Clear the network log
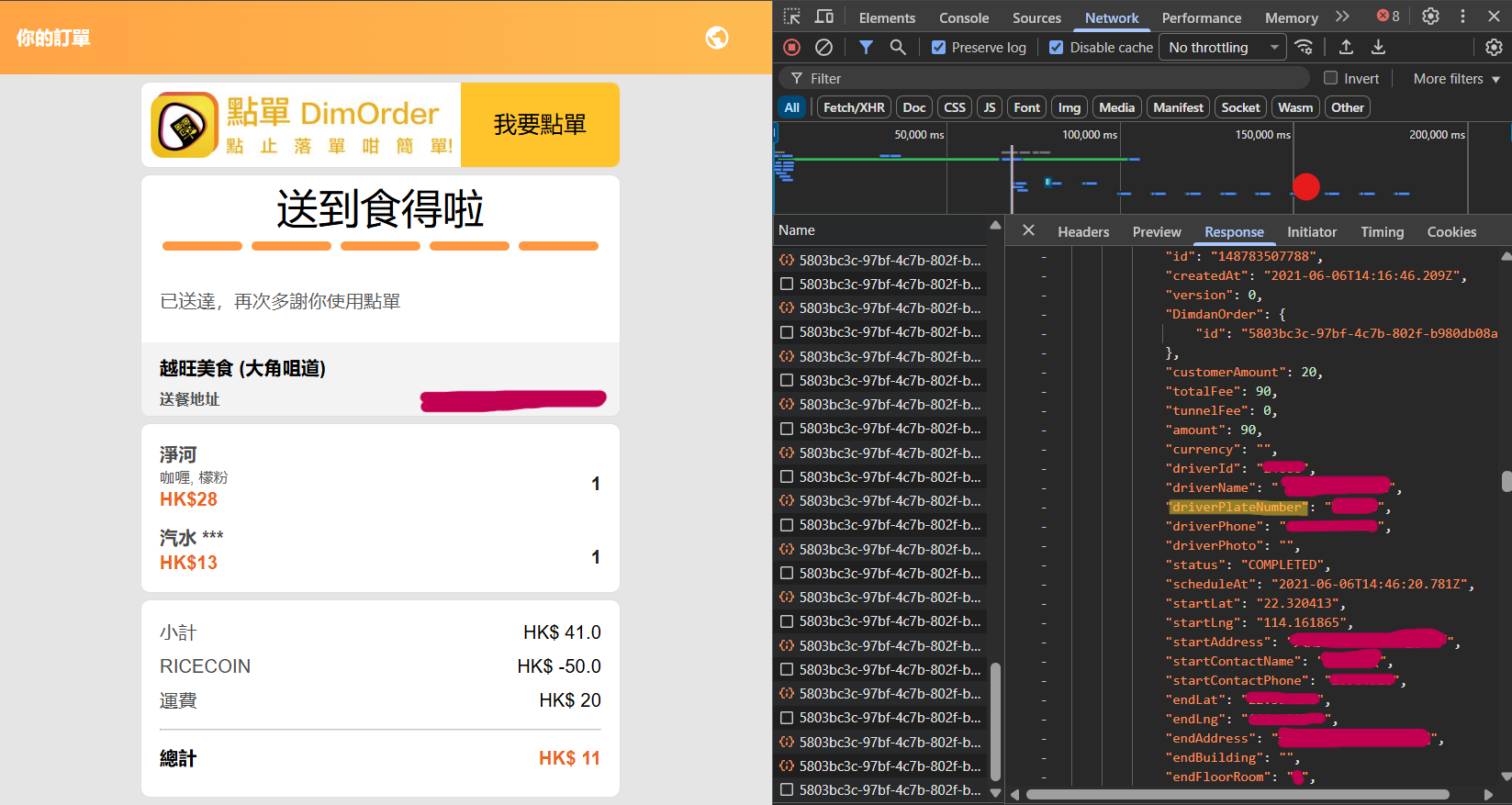Viewport: 1512px width, 805px height. [x=824, y=47]
